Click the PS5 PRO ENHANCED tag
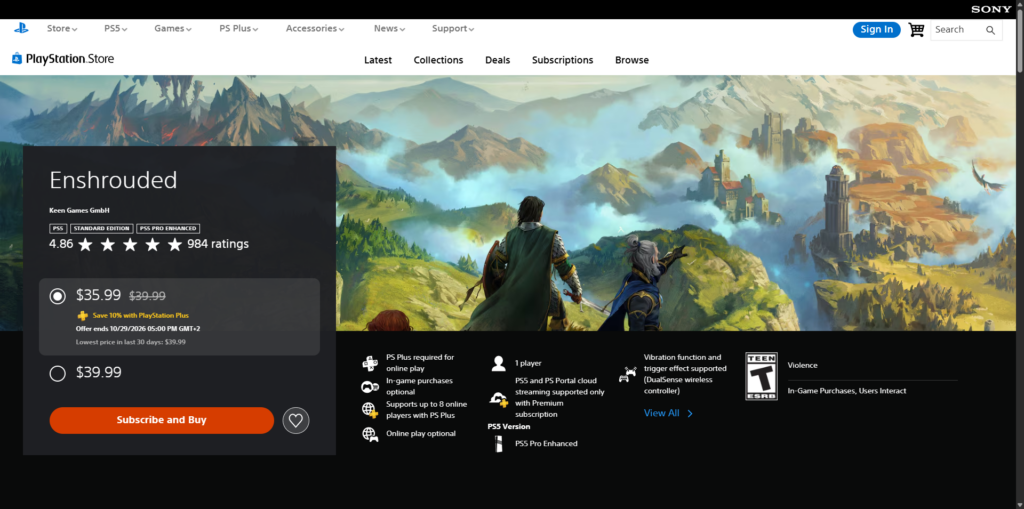This screenshot has height=509, width=1024. tap(168, 229)
